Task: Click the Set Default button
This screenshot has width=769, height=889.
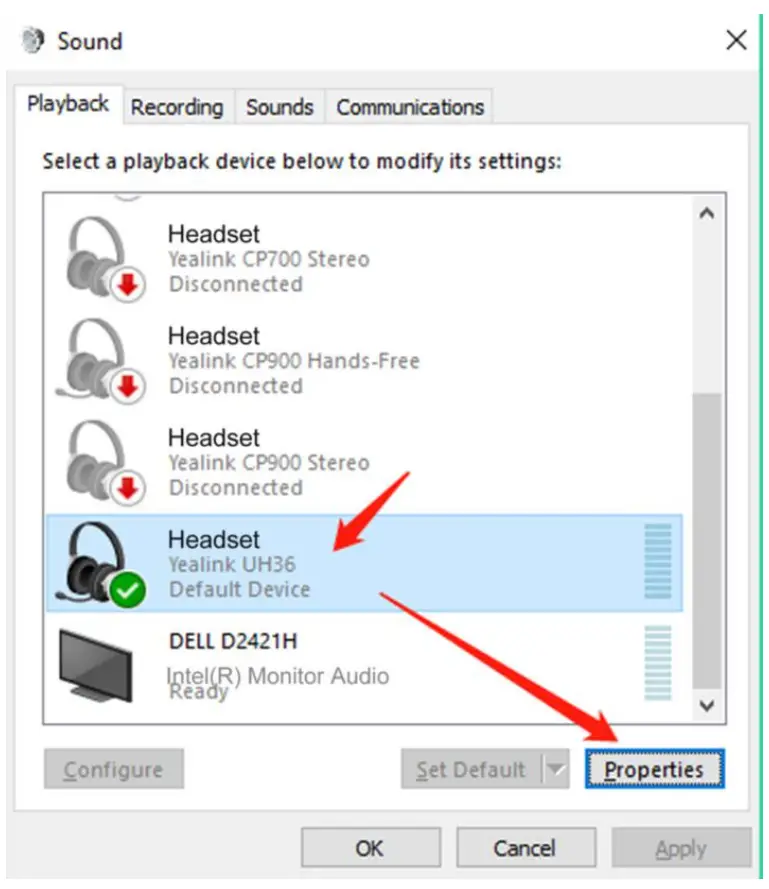Action: click(x=471, y=769)
